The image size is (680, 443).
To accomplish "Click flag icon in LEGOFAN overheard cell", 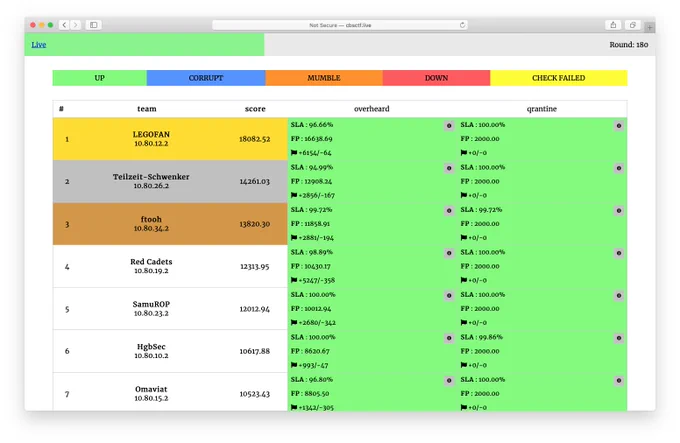I will point(294,153).
